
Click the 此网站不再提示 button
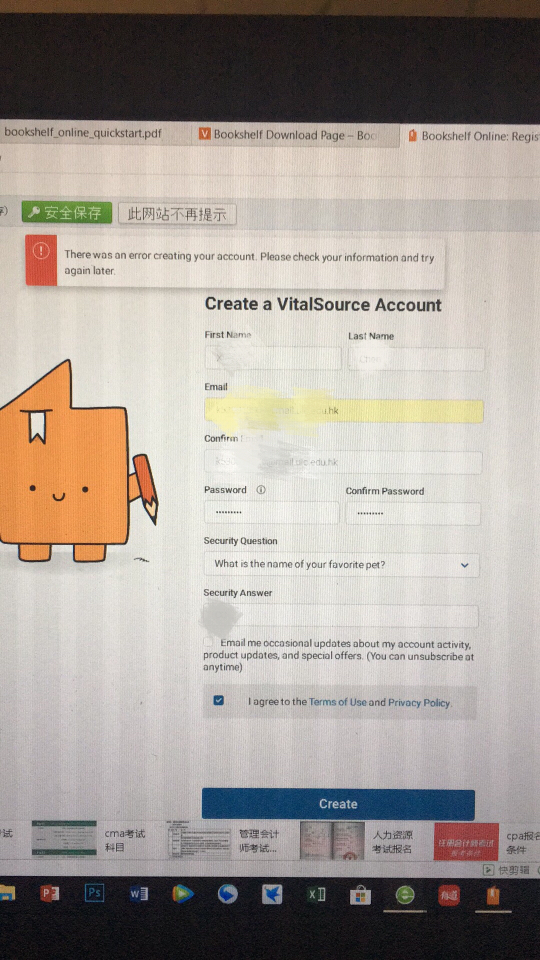point(177,214)
